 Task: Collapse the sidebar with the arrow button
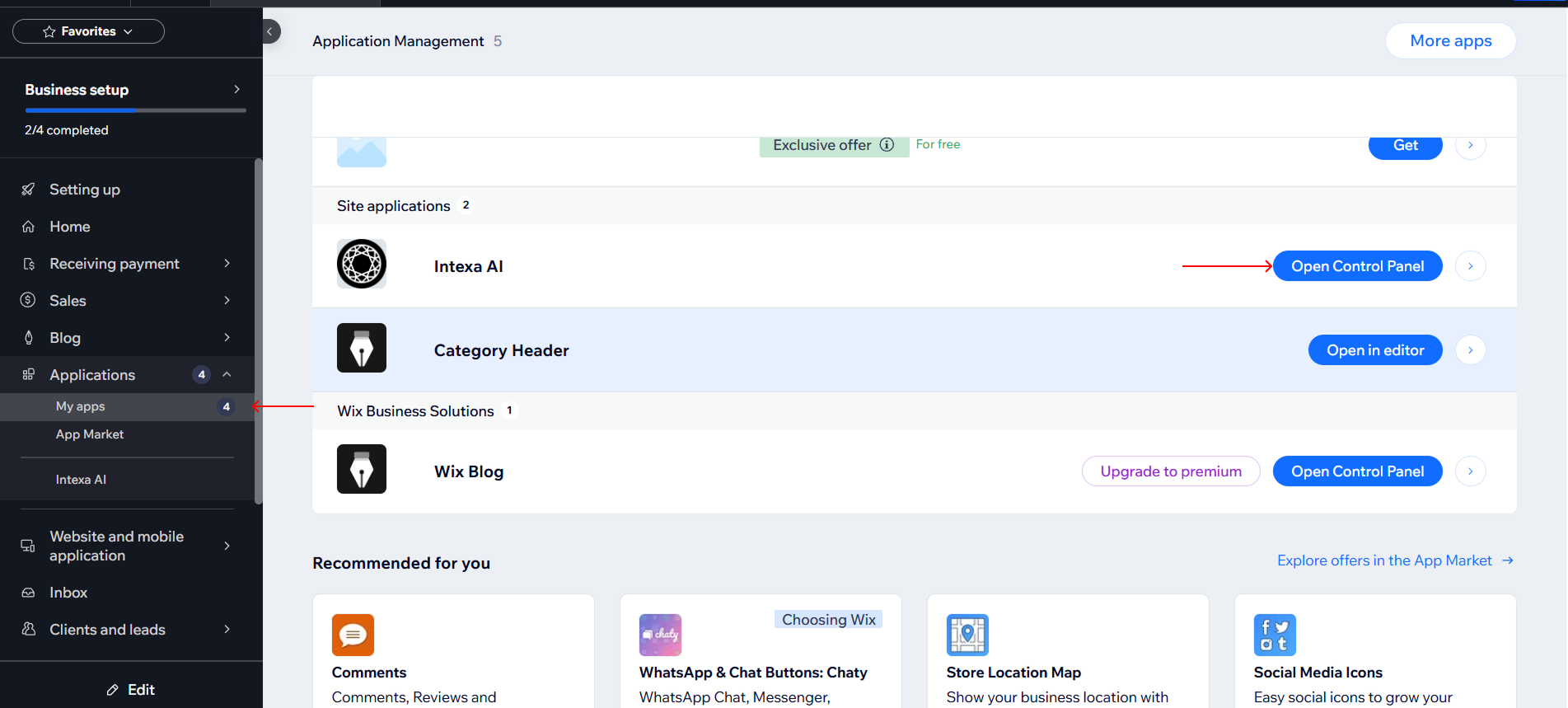tap(269, 31)
